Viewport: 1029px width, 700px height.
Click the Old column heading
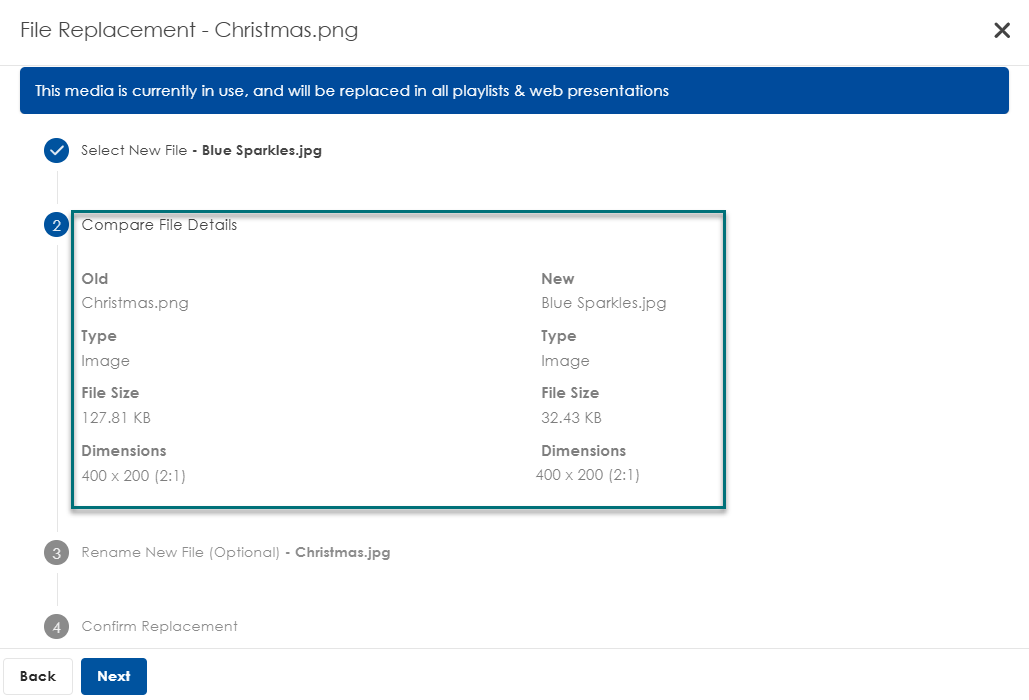pyautogui.click(x=95, y=279)
